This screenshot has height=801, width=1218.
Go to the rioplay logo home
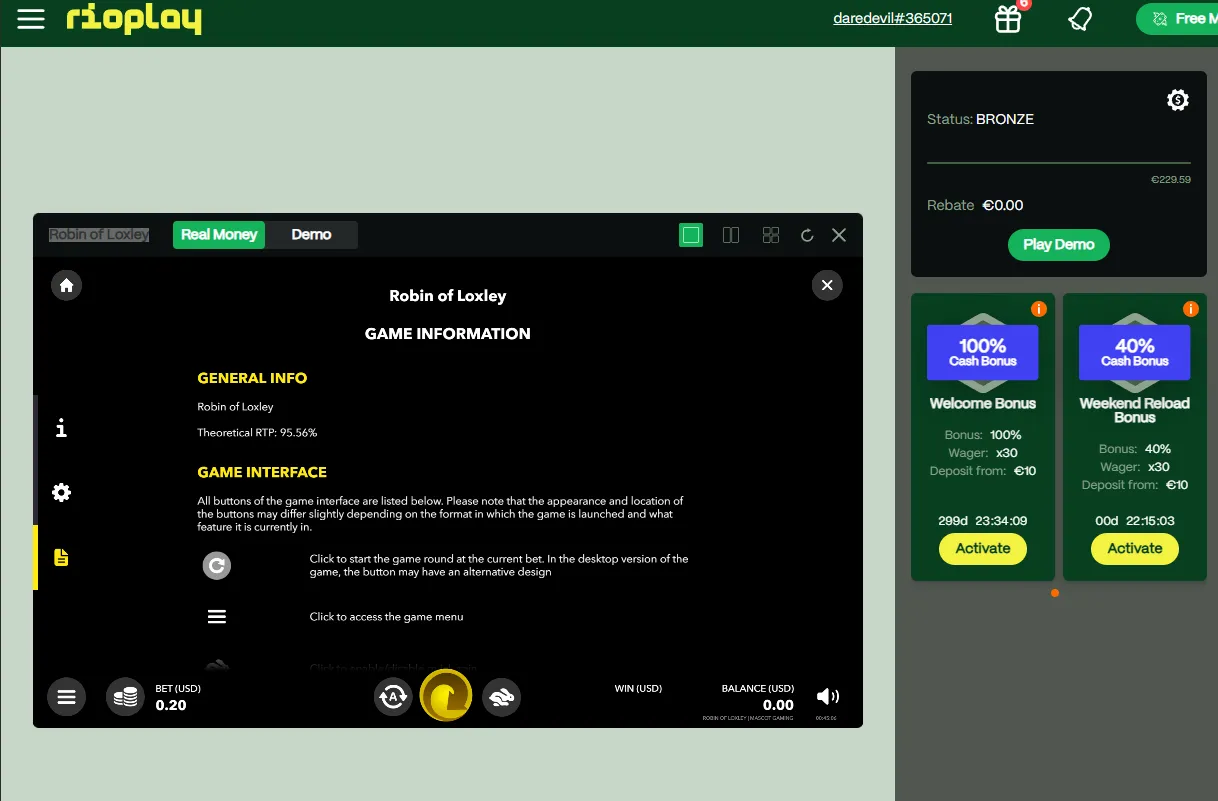coord(134,19)
